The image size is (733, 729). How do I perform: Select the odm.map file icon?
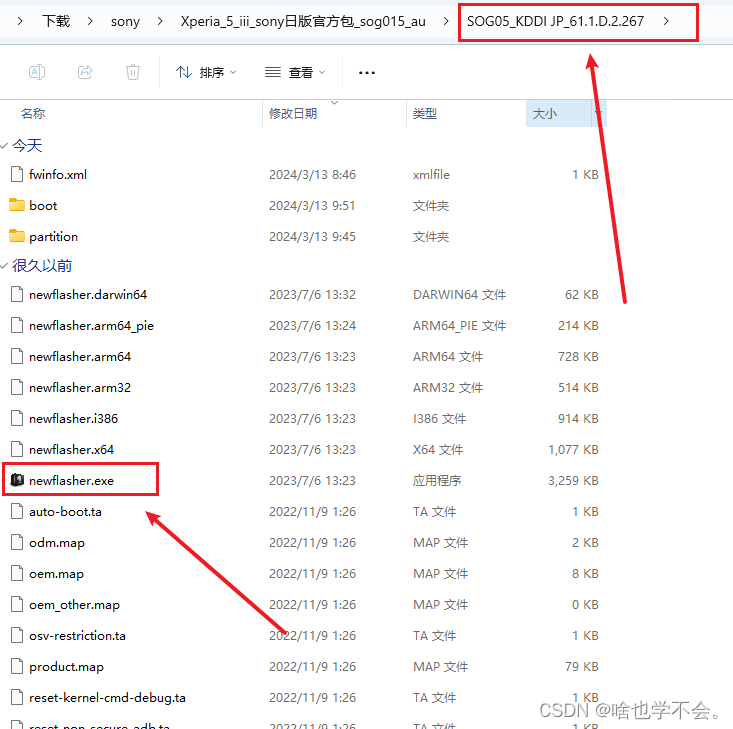(17, 542)
